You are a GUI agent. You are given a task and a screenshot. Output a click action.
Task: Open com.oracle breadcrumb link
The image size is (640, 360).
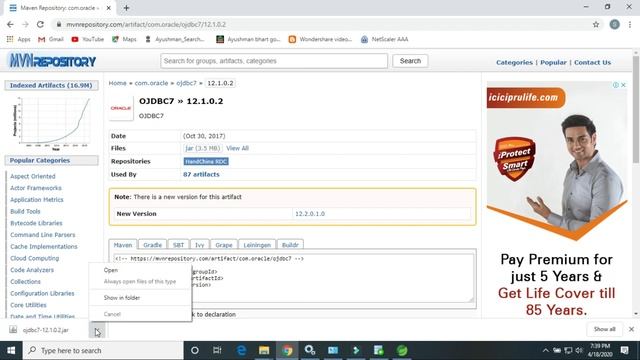click(151, 83)
